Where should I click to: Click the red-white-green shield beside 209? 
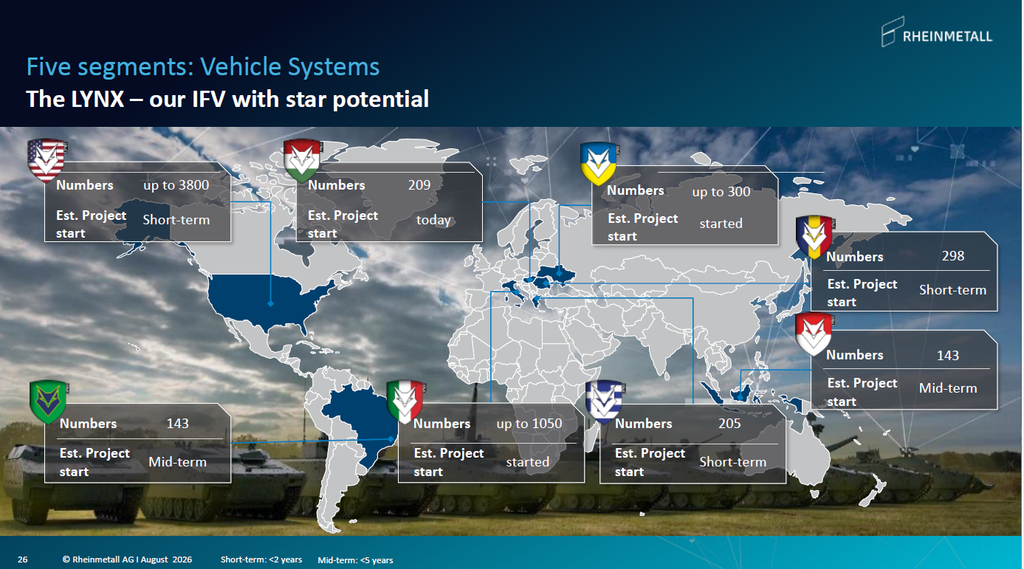click(x=302, y=160)
